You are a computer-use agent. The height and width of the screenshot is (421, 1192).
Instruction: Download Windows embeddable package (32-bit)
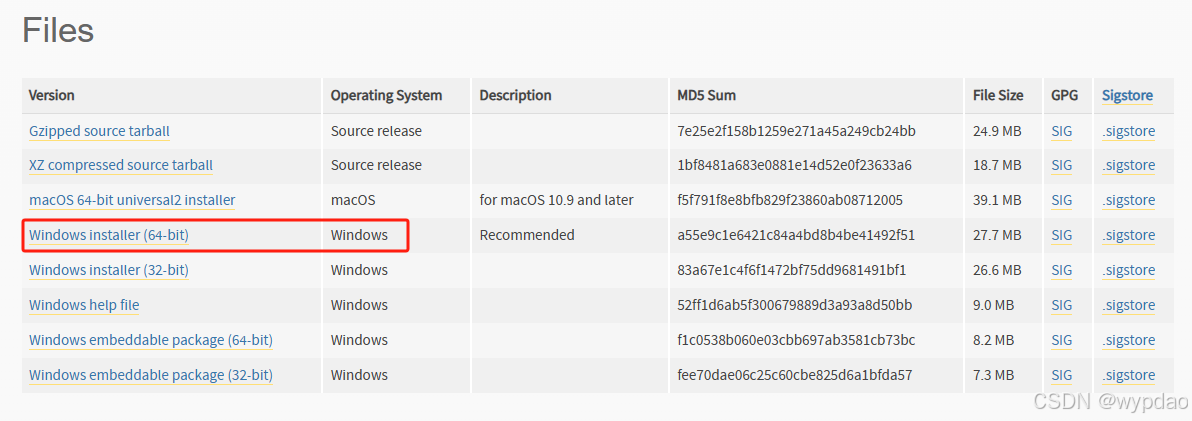pyautogui.click(x=151, y=375)
